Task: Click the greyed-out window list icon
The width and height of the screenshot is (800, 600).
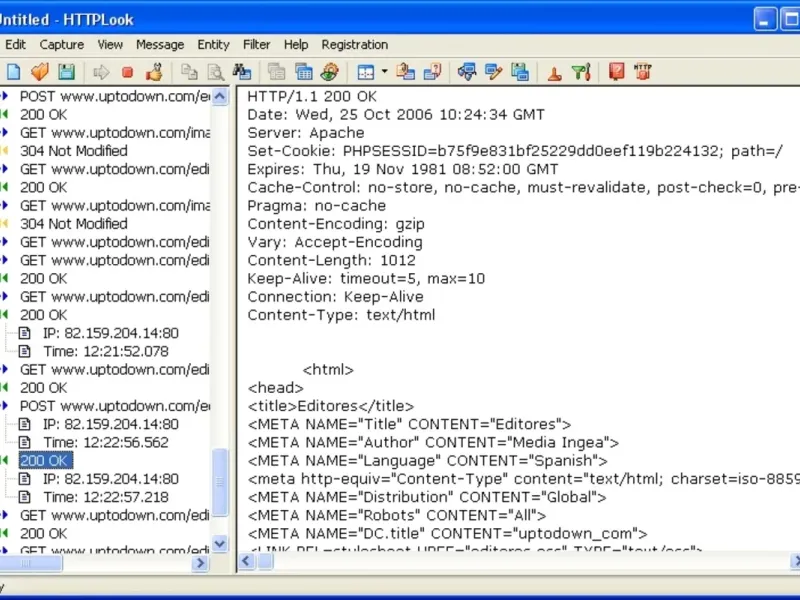Action: click(x=277, y=72)
